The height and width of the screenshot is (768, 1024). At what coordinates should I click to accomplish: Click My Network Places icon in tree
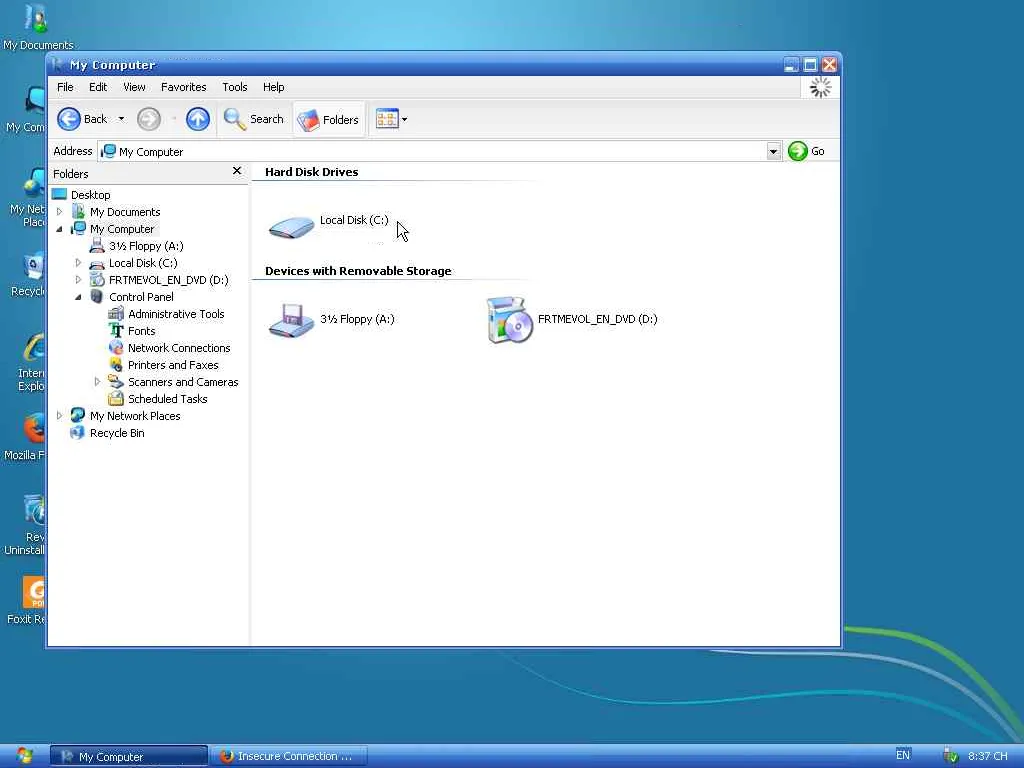tap(78, 415)
